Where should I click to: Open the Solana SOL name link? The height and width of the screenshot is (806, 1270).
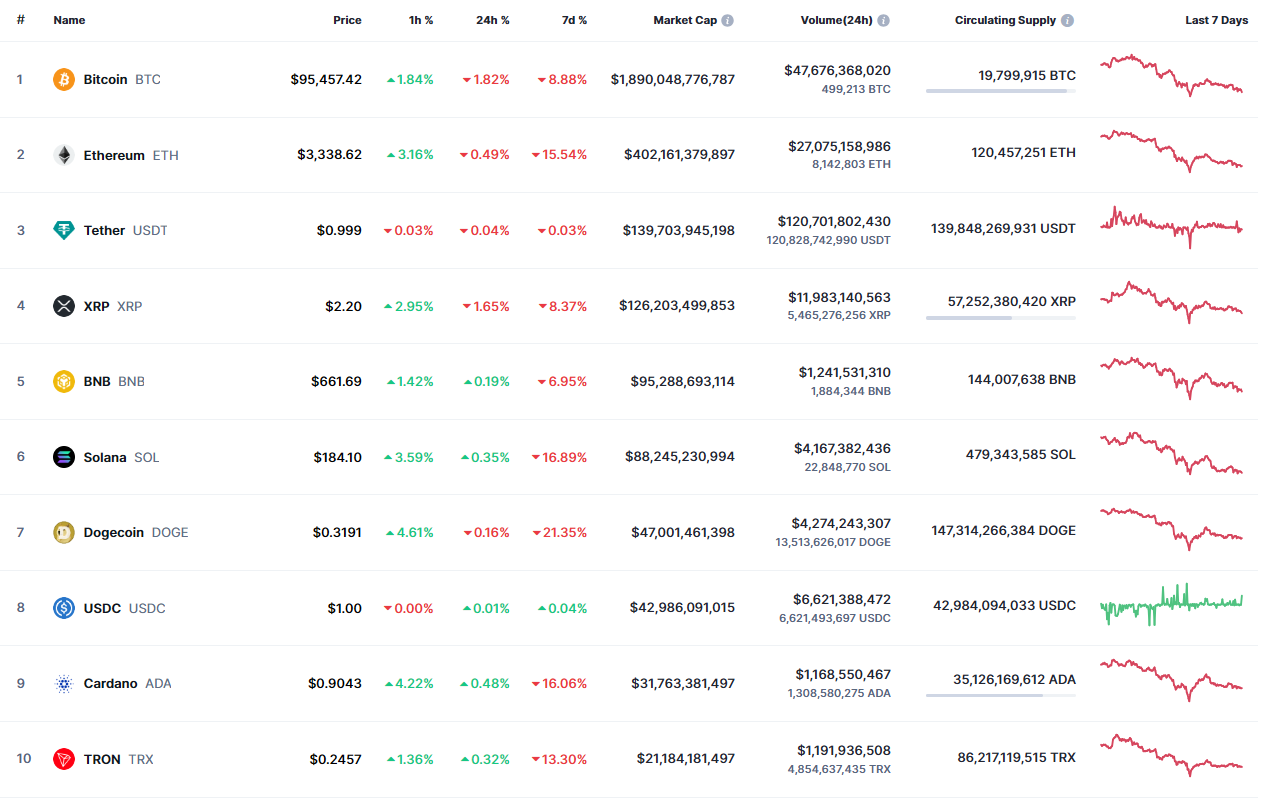pyautogui.click(x=121, y=457)
